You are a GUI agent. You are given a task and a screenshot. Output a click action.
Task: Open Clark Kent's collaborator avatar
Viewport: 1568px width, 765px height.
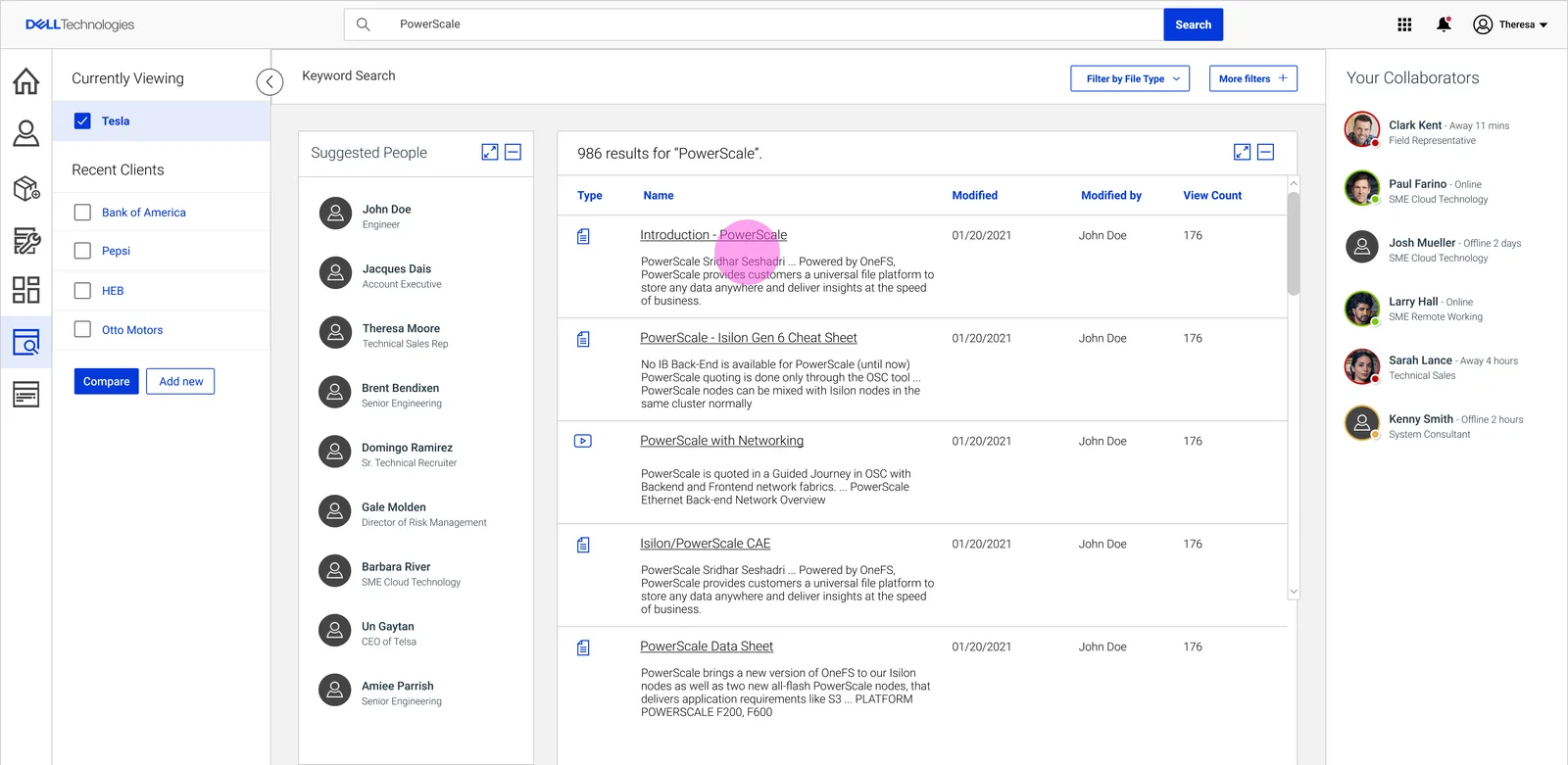pyautogui.click(x=1362, y=129)
